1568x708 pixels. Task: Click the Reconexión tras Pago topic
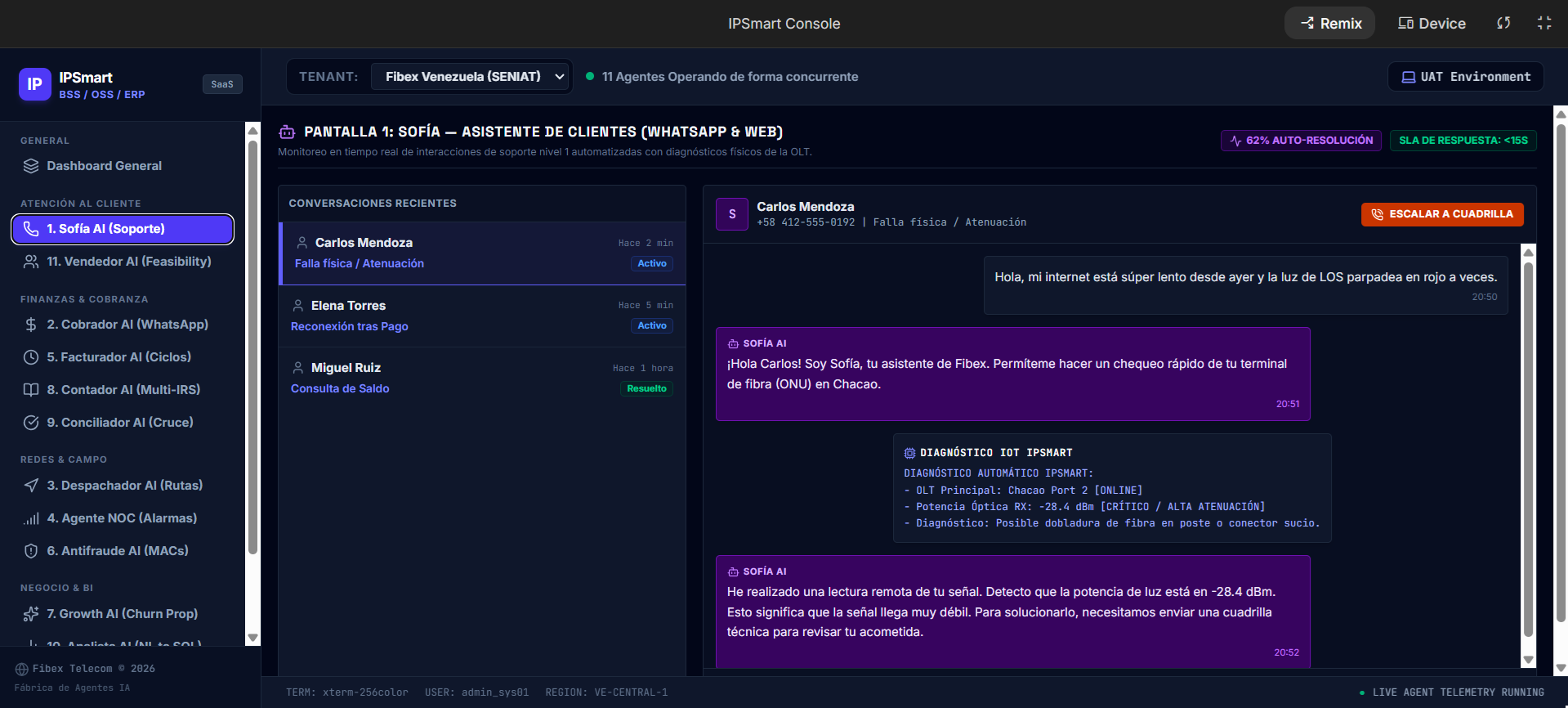350,326
